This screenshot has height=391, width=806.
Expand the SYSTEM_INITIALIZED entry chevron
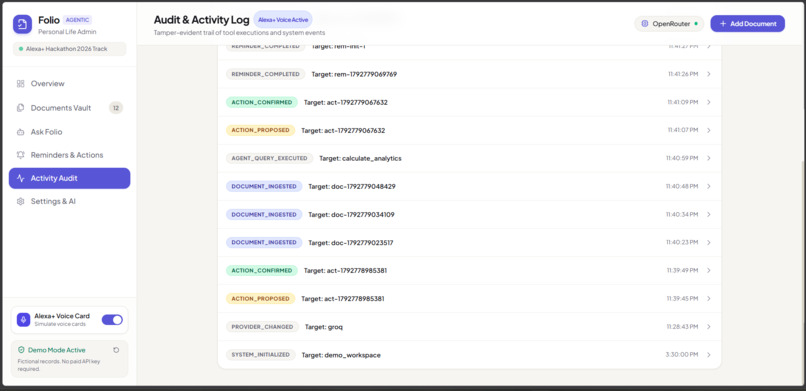(709, 355)
